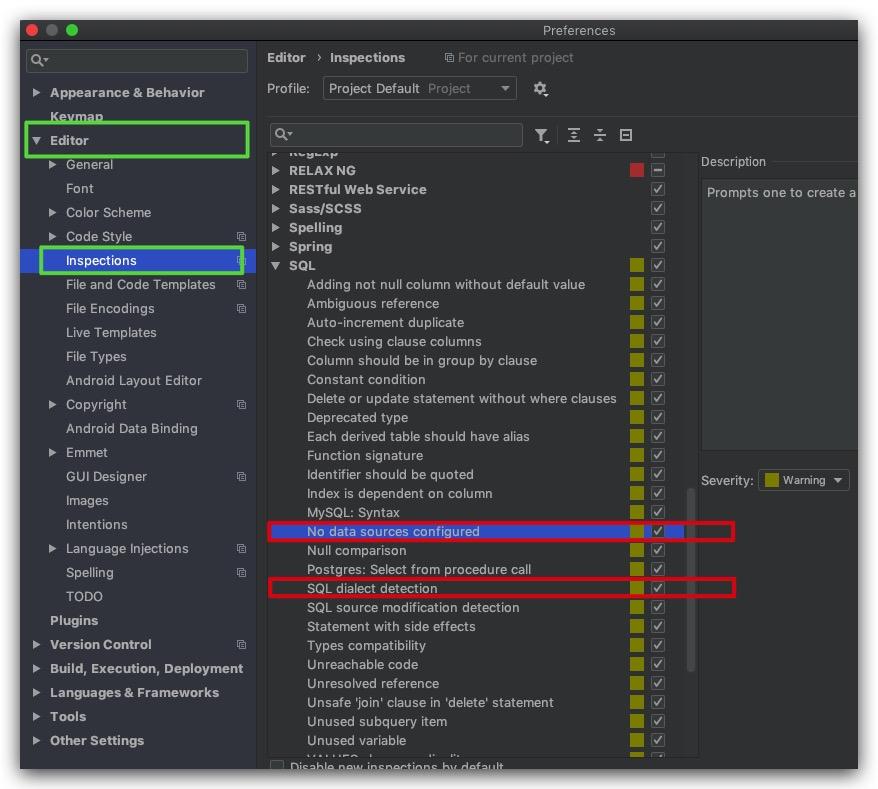Uncheck the No data sources configured checkbox
Viewport: 878px width, 789px height.
657,531
